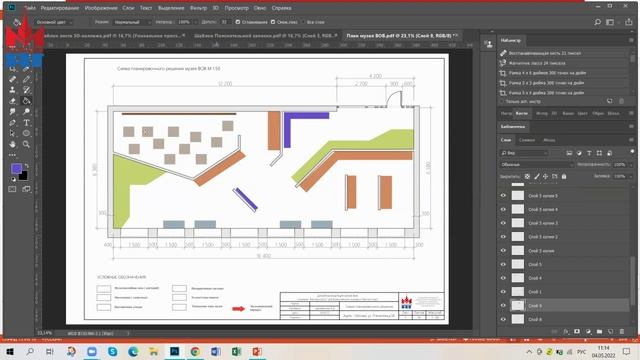
Task: Click the black background color swatch
Action: (23, 176)
